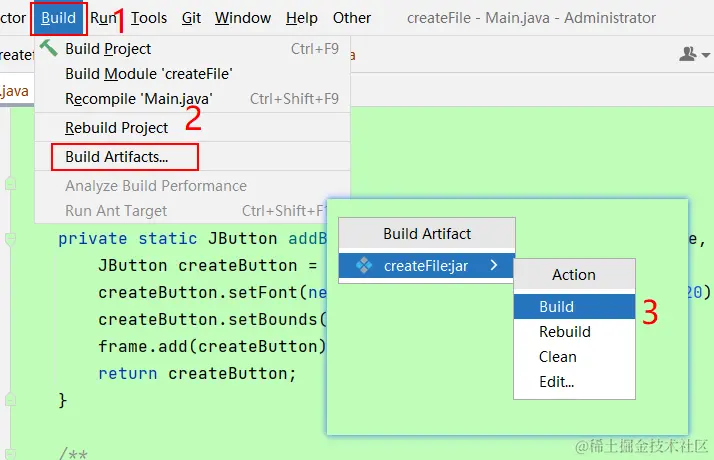714x460 pixels.
Task: Choose Edit... in Action popup
Action: point(574,382)
